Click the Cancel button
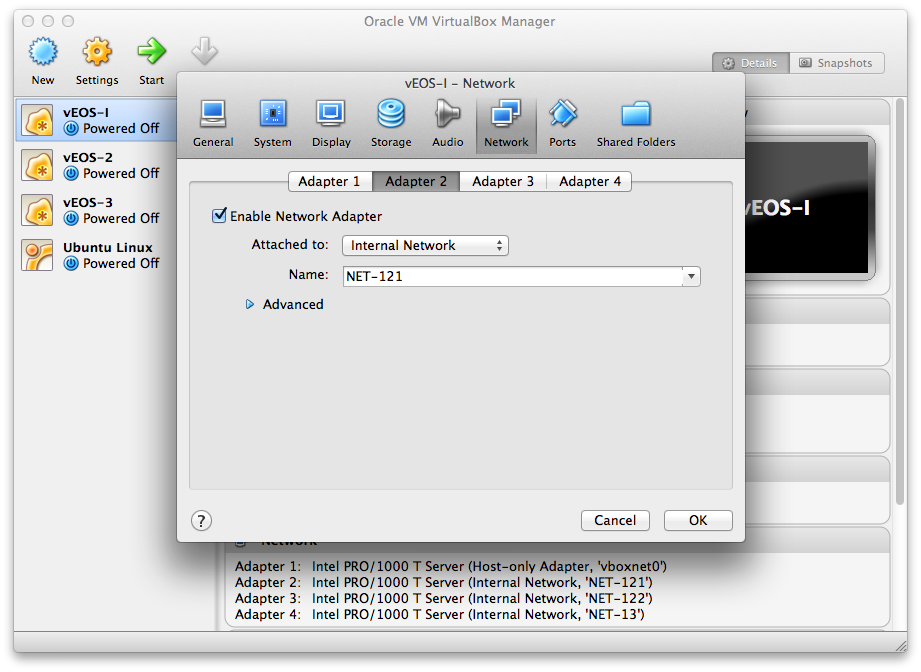Screen dimensions: 921x672 point(615,520)
